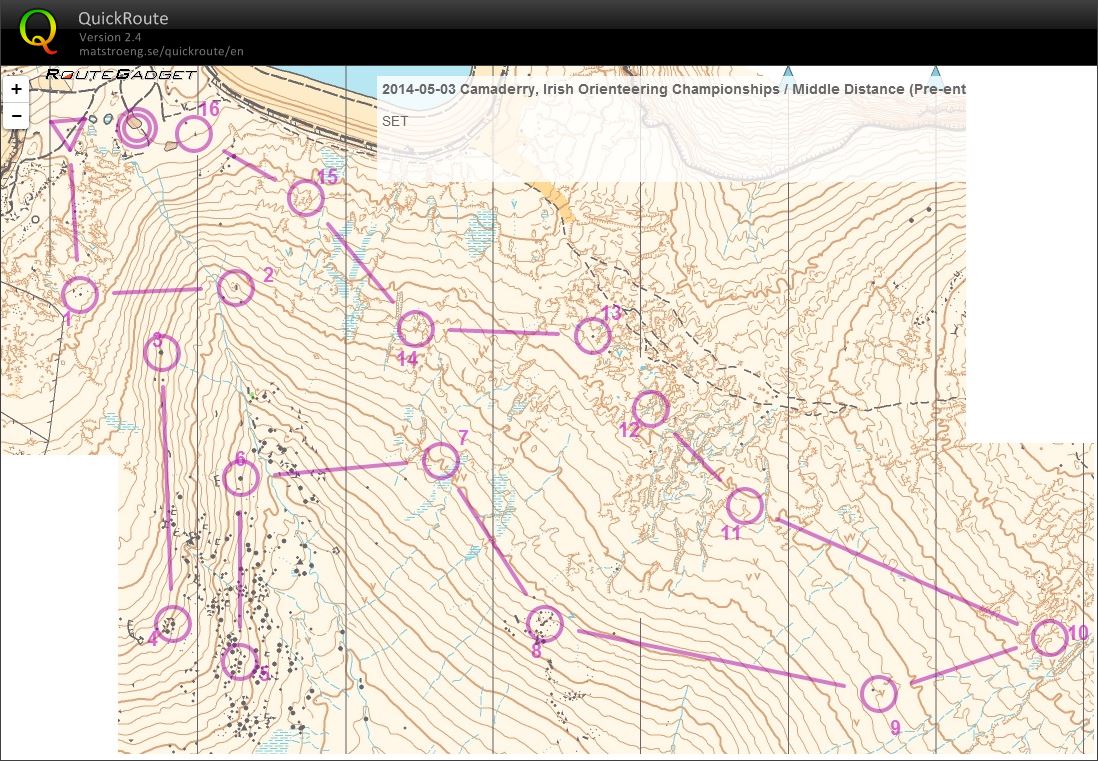The image size is (1098, 761).
Task: Select control circle 16
Action: click(x=194, y=134)
